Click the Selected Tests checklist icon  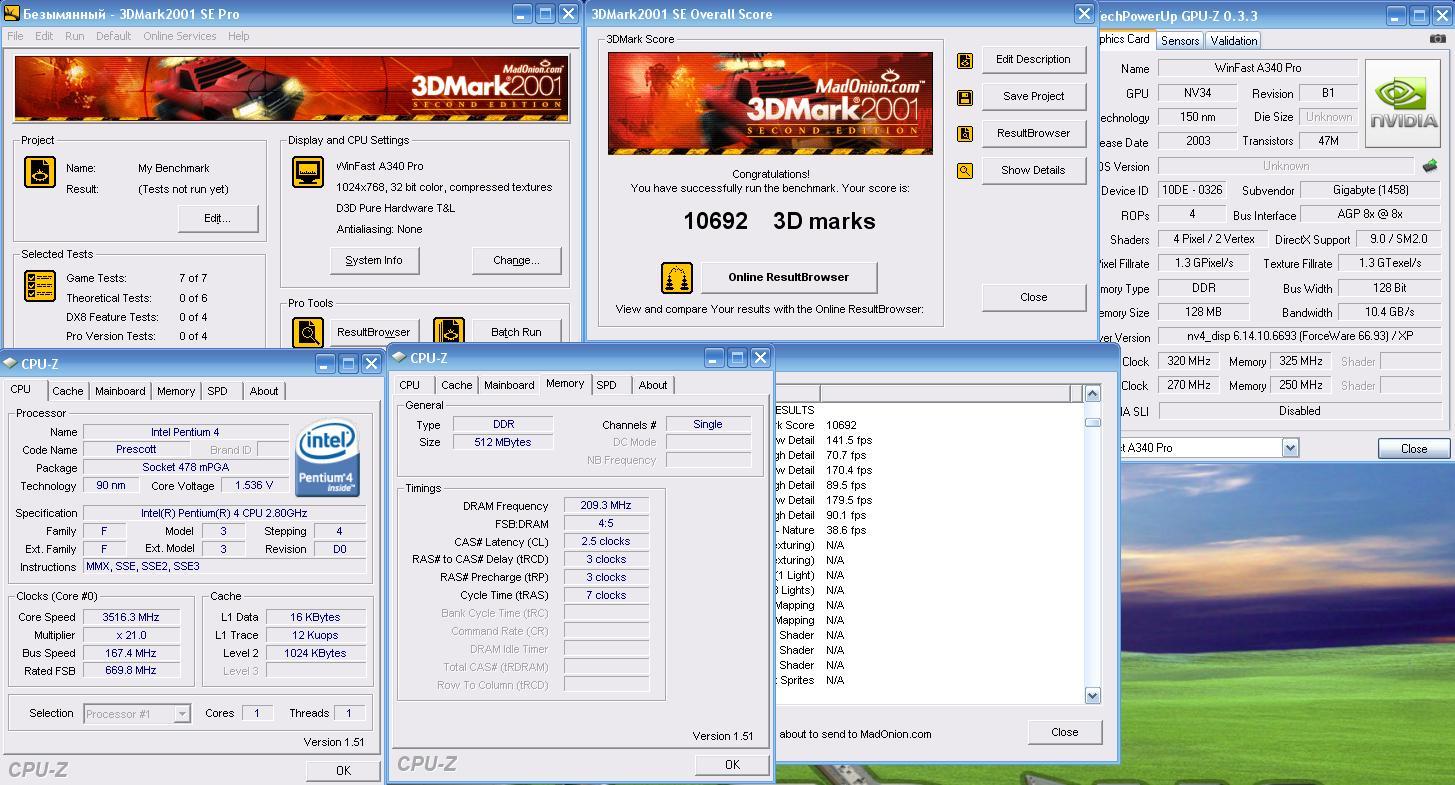coord(40,286)
